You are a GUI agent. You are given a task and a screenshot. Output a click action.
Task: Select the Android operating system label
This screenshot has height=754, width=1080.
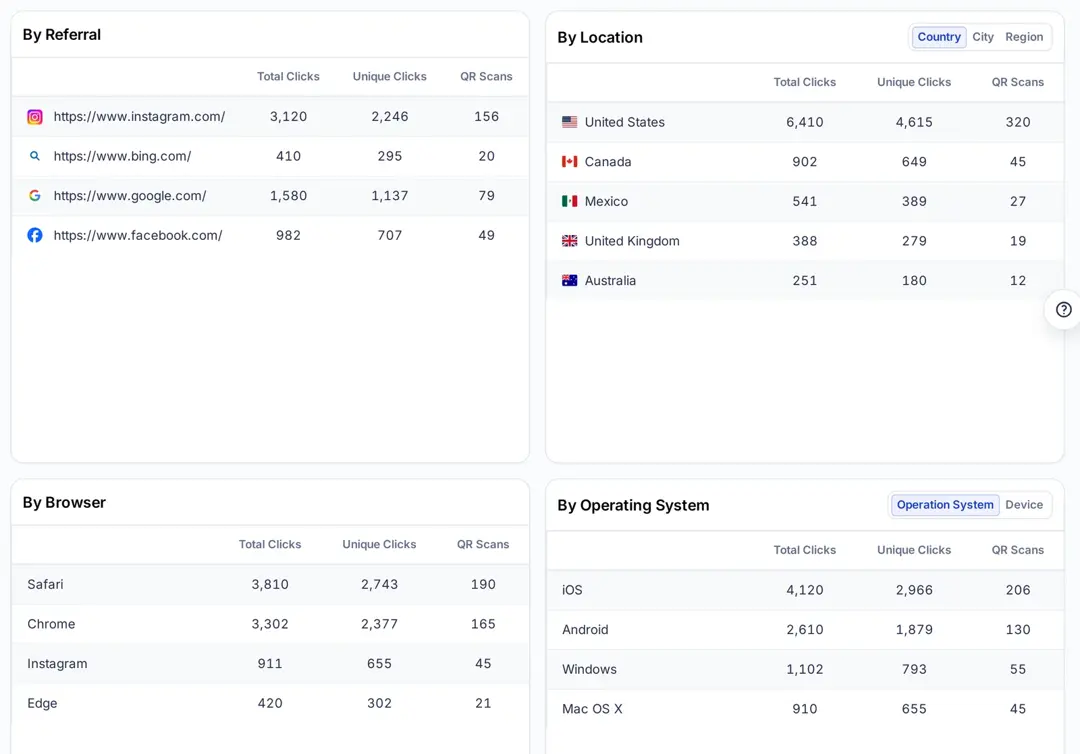click(x=585, y=629)
